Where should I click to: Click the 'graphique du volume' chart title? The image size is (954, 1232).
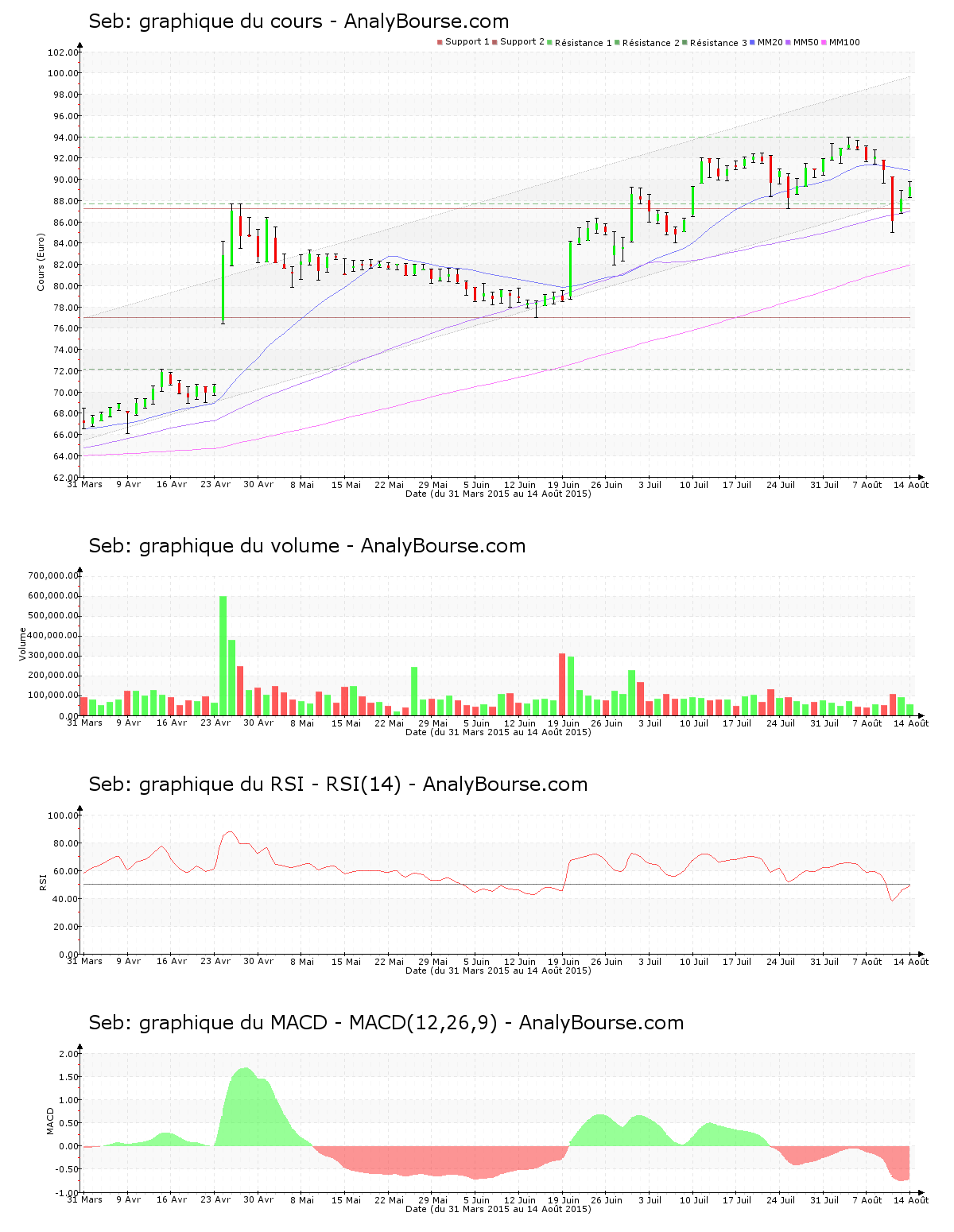[307, 546]
